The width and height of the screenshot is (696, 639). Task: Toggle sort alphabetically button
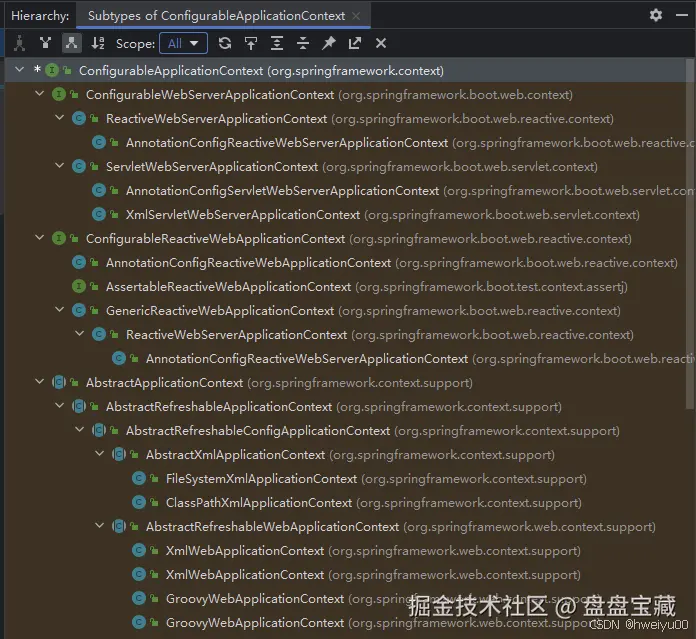pyautogui.click(x=98, y=43)
